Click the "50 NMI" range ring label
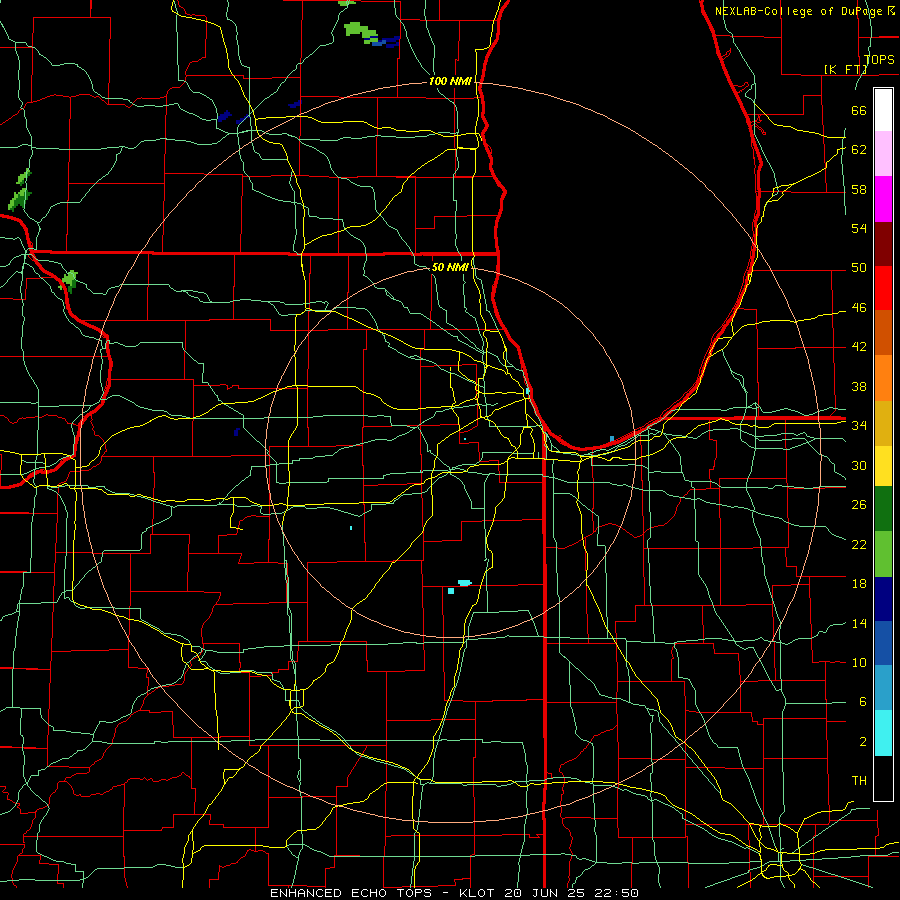This screenshot has height=900, width=900. coord(449,267)
